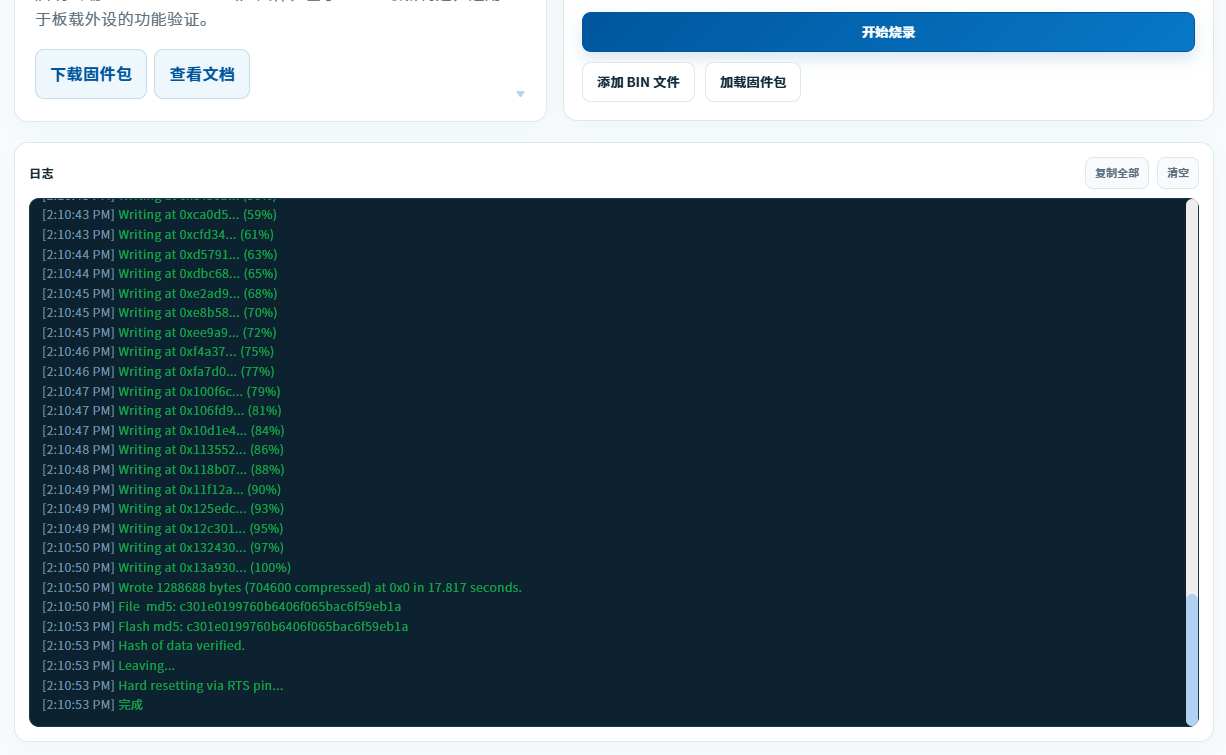Click log line 'Writing at 0x125edc... (93%)'
This screenshot has width=1226, height=755.
coord(163,509)
